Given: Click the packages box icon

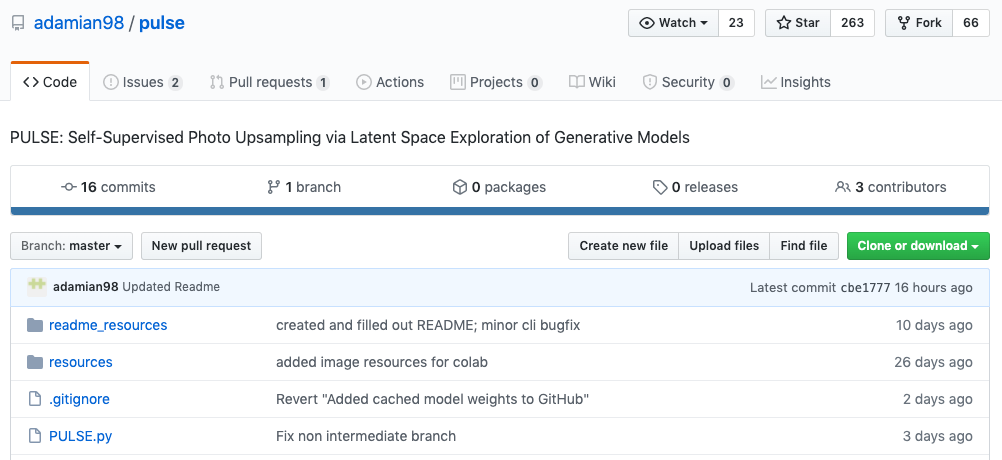Looking at the screenshot, I should (460, 187).
